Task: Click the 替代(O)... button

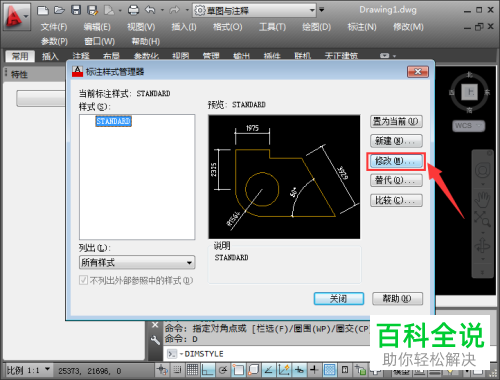Action: click(396, 180)
